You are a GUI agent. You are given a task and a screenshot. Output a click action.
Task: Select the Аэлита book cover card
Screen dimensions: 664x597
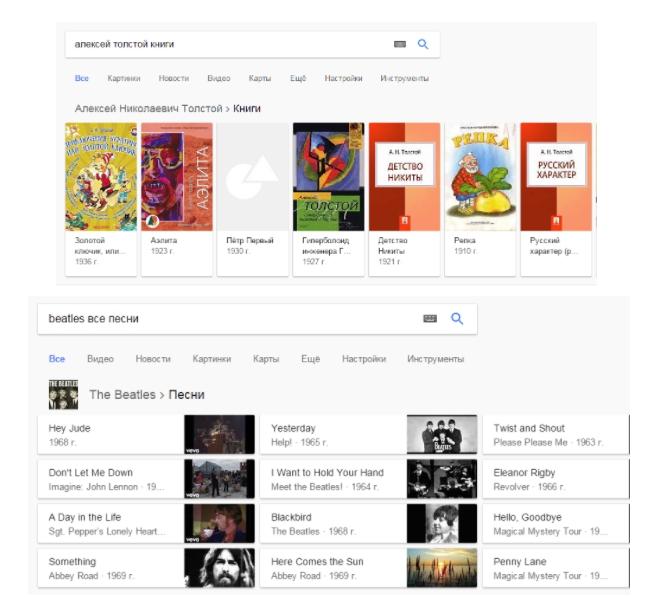pos(176,198)
